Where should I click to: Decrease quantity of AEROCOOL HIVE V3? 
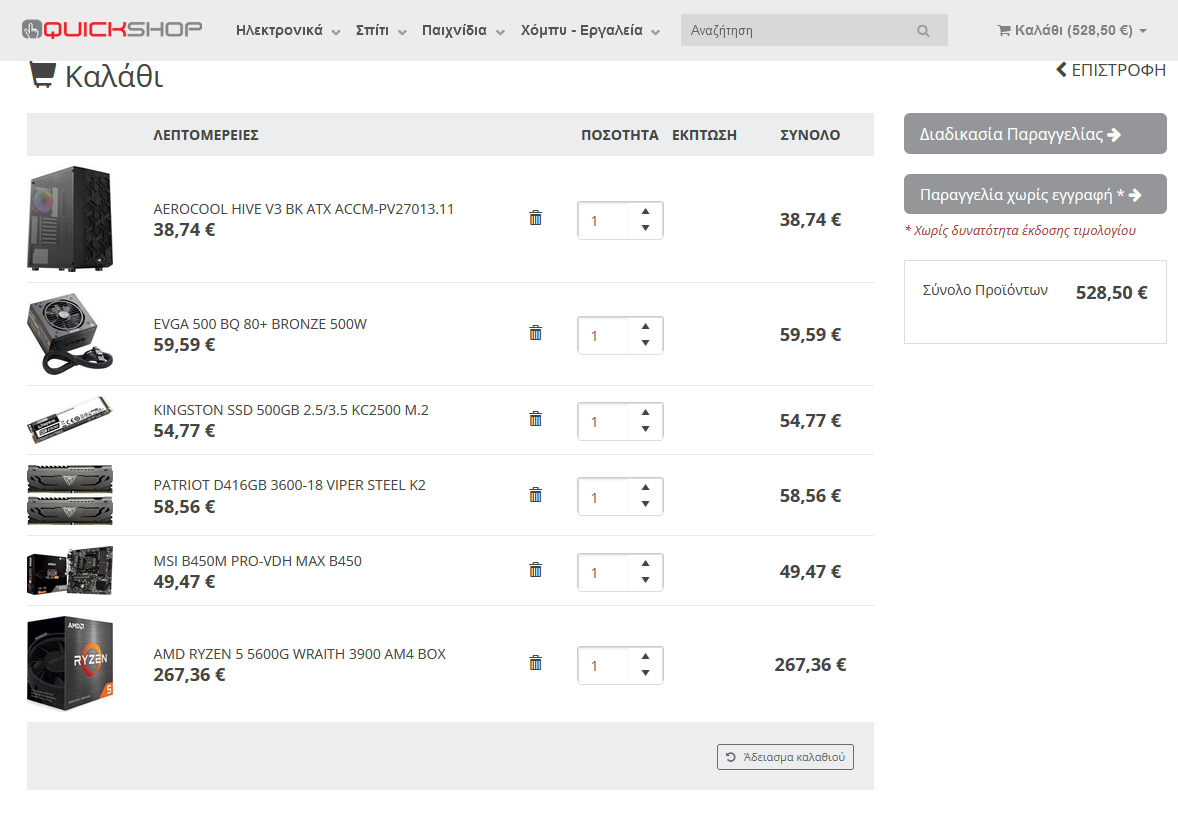click(645, 228)
